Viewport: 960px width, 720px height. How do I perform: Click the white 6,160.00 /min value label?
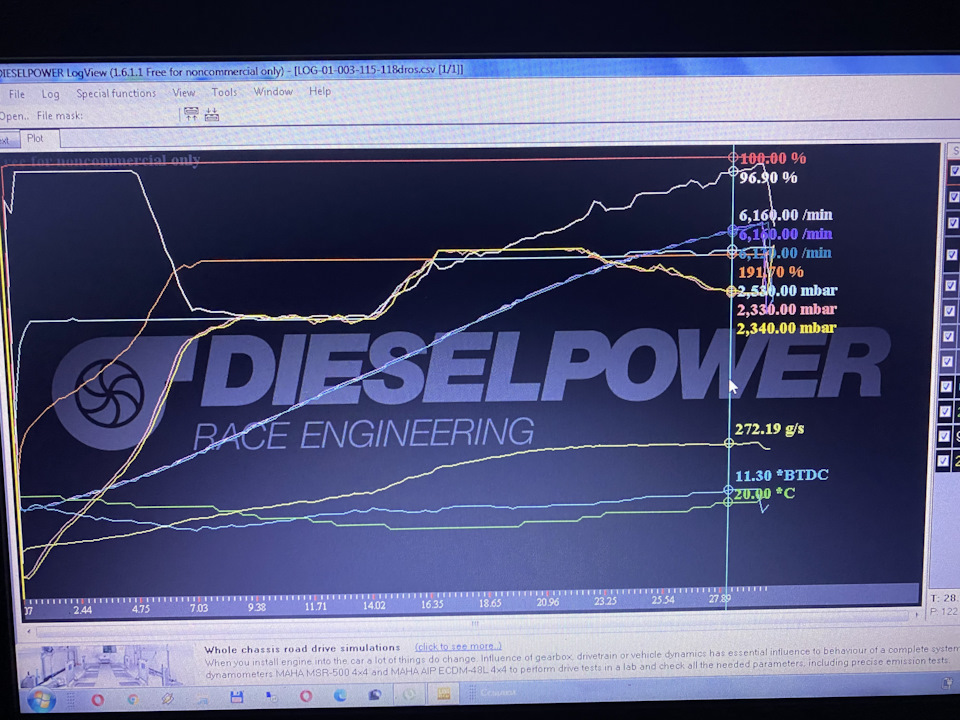[786, 215]
